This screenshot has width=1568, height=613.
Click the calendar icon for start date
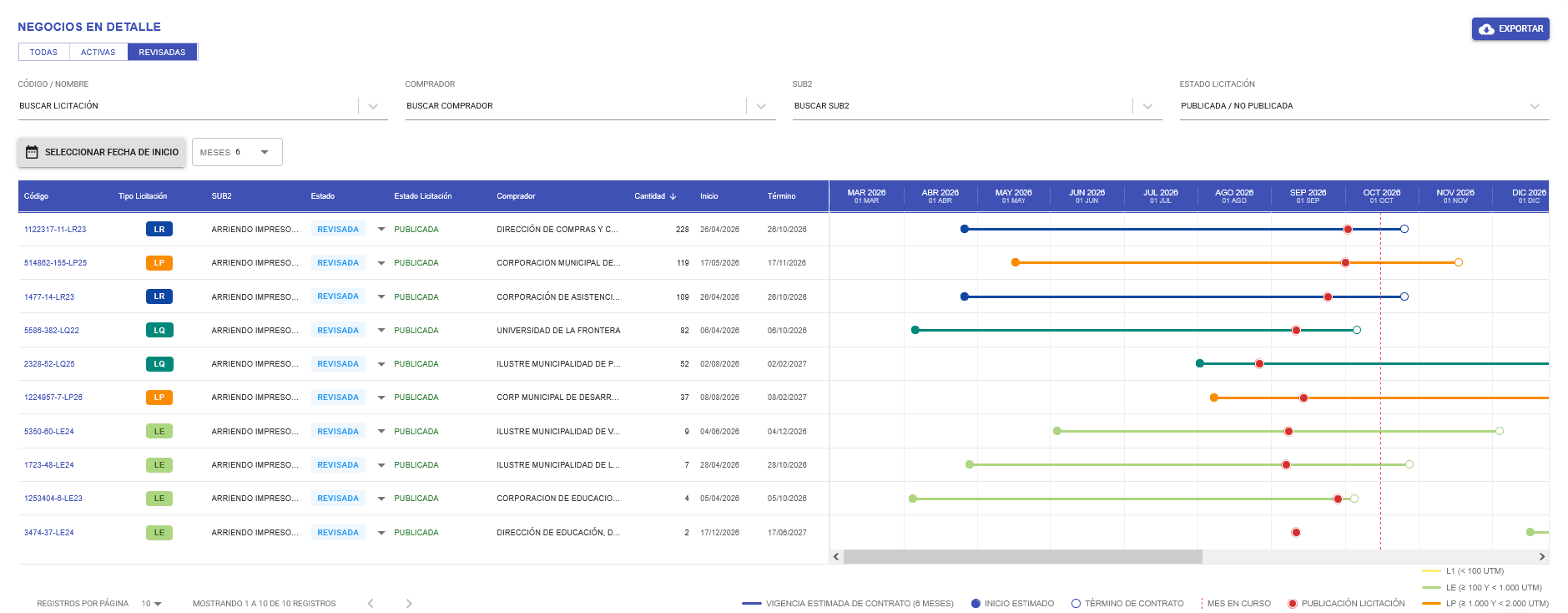point(32,152)
